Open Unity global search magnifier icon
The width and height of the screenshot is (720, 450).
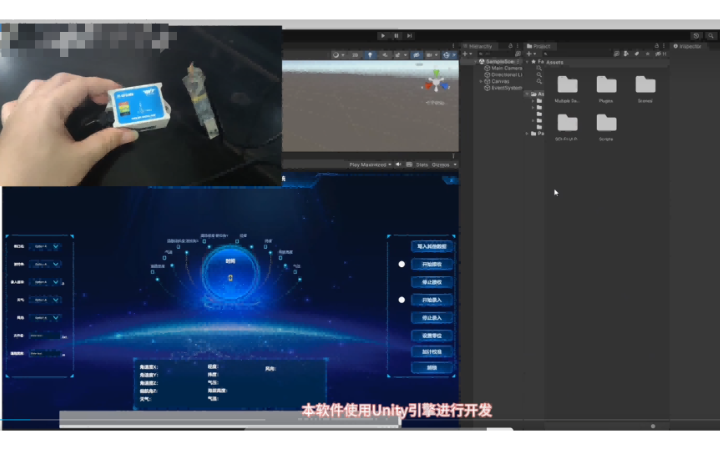point(711,36)
